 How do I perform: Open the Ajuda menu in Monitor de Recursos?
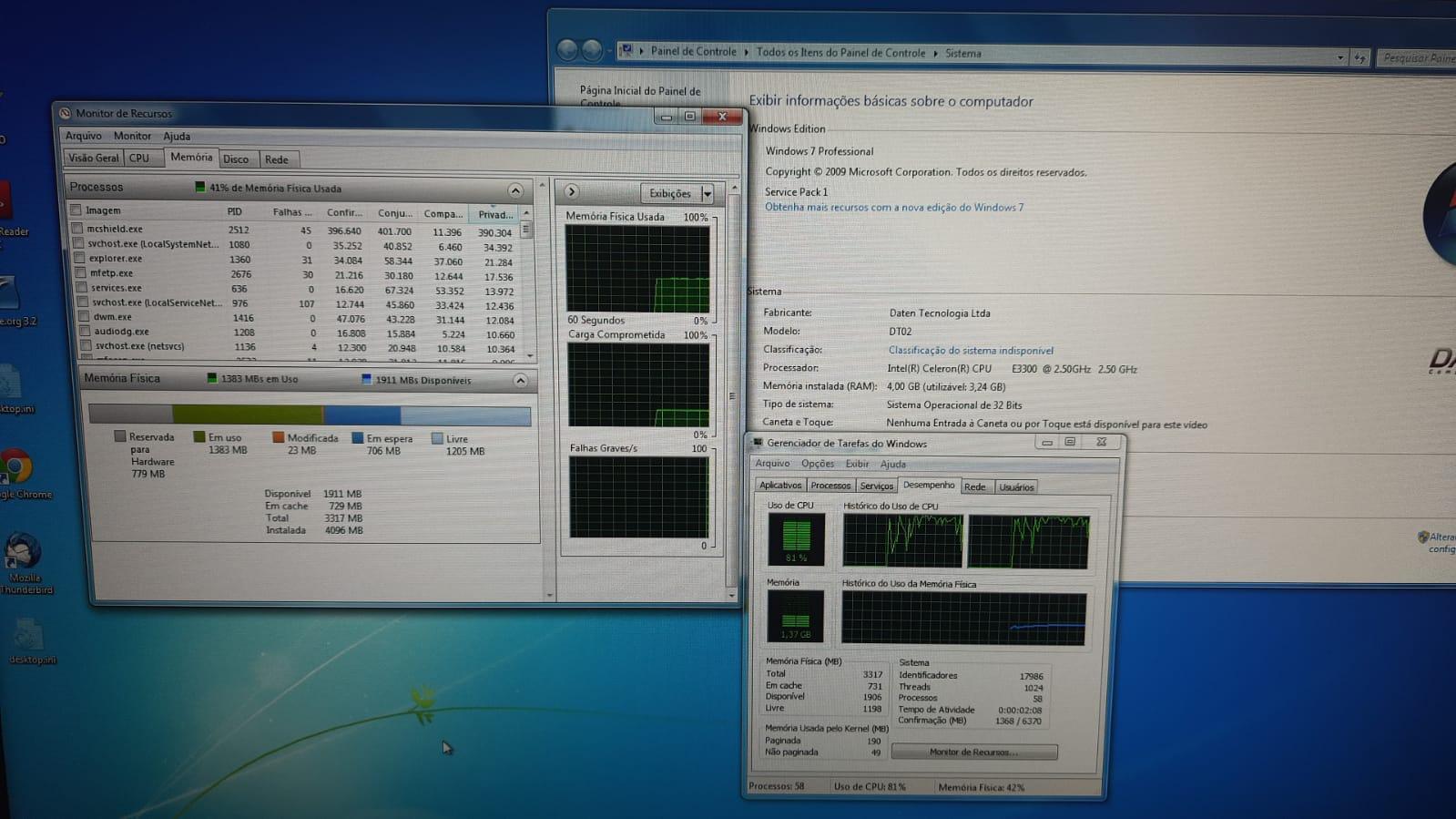click(177, 137)
